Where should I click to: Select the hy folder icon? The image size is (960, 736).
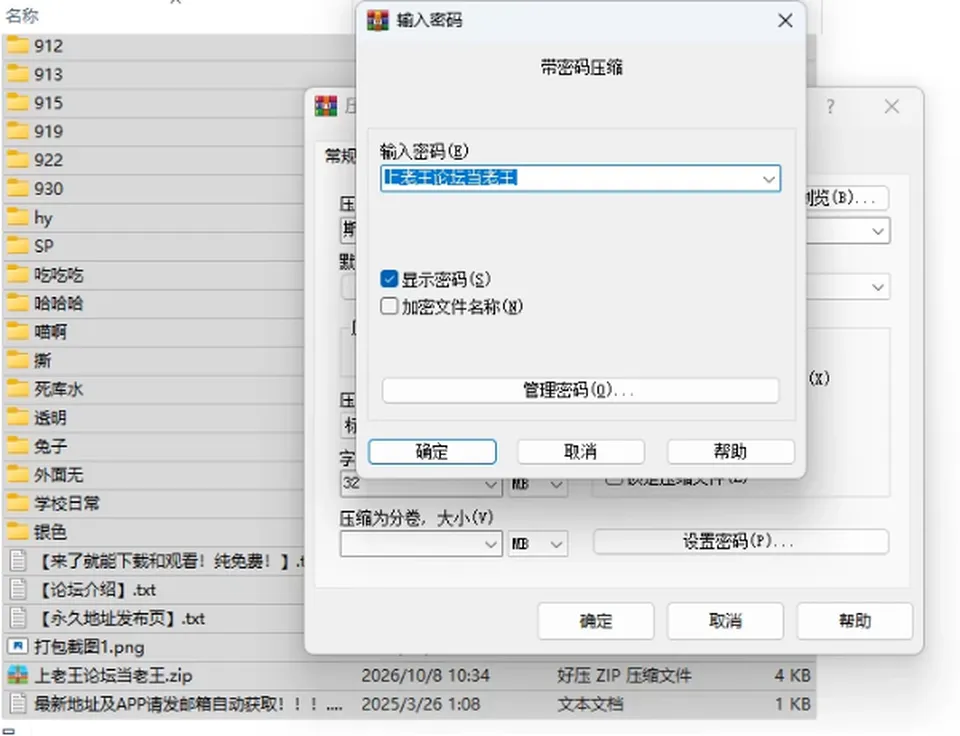tap(17, 217)
